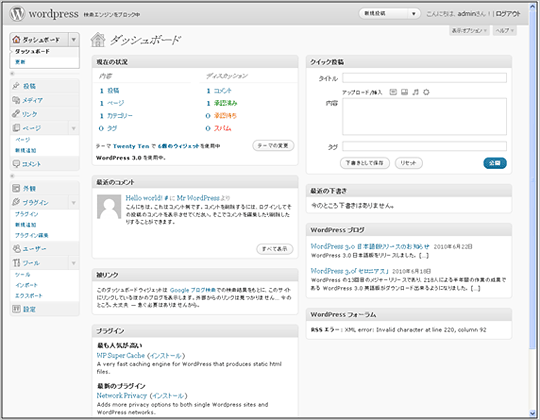Click the 0 Tags count link
Image resolution: width=540 pixels, height=420 pixels.
108,128
